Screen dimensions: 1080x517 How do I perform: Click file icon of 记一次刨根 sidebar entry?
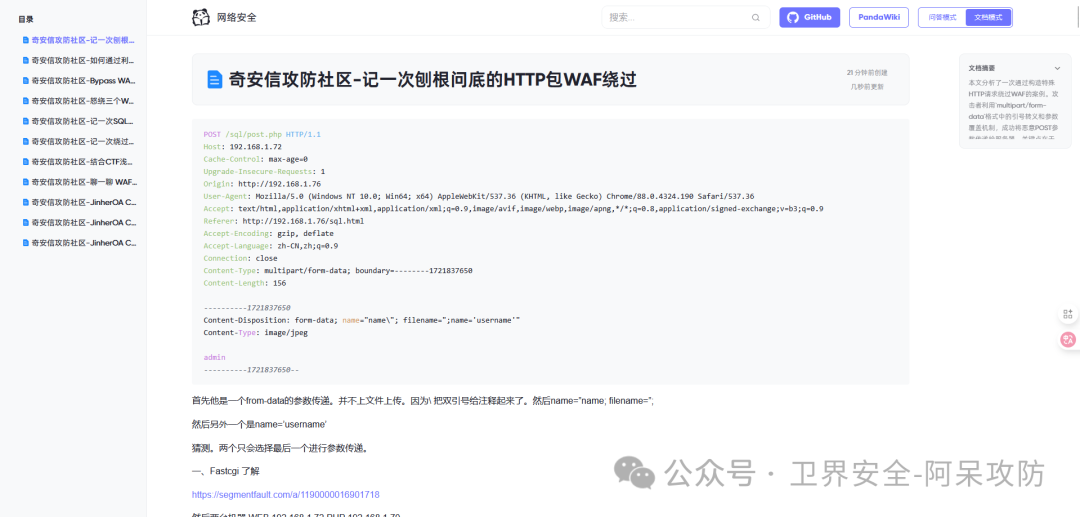pyautogui.click(x=25, y=40)
